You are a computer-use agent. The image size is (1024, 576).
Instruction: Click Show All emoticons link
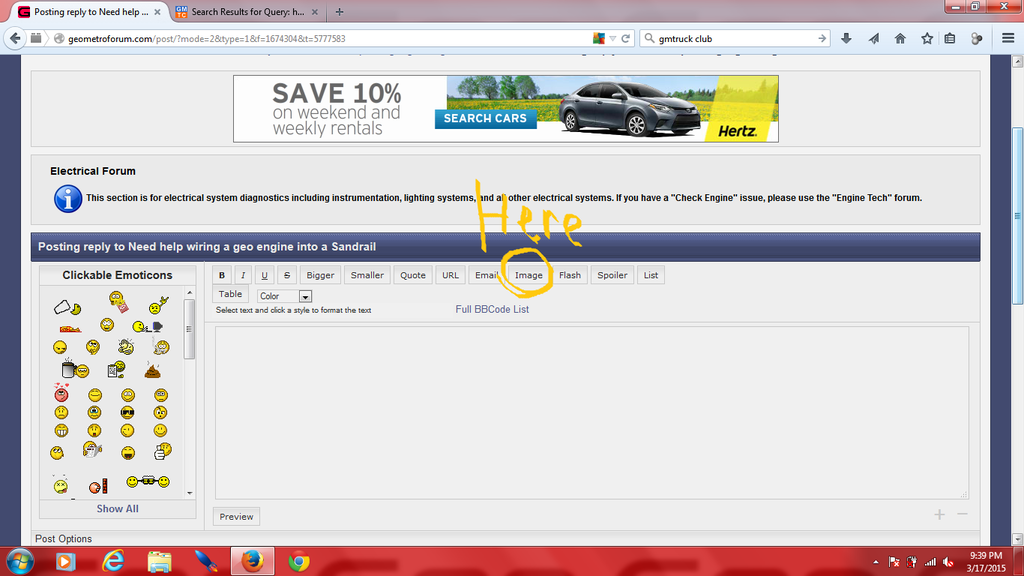[117, 509]
